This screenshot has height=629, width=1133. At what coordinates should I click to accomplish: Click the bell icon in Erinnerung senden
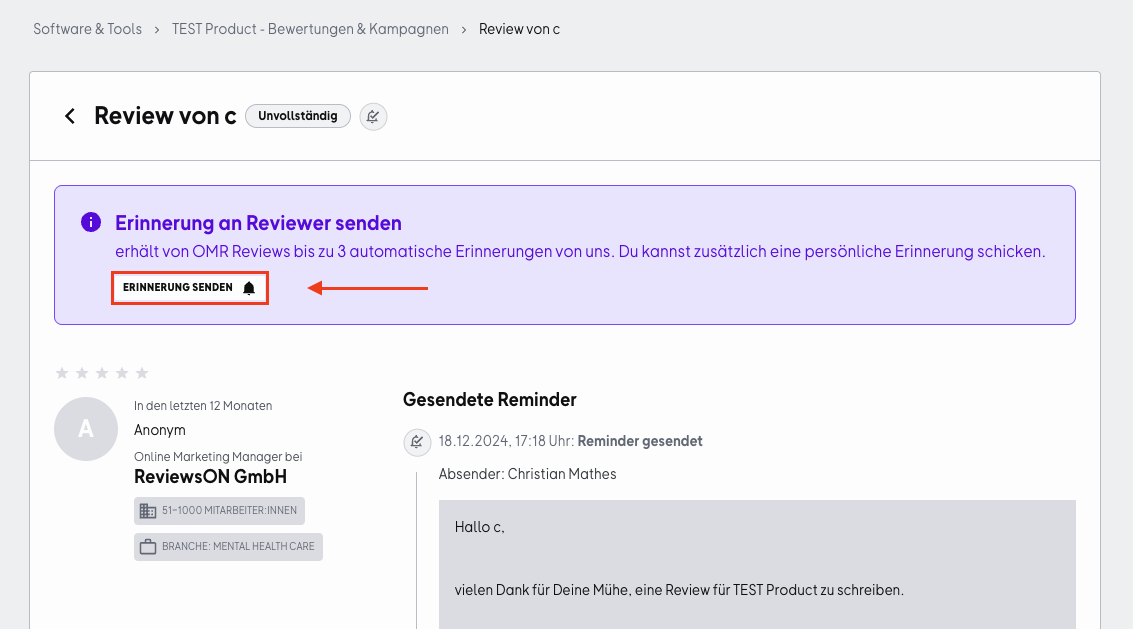tap(249, 288)
